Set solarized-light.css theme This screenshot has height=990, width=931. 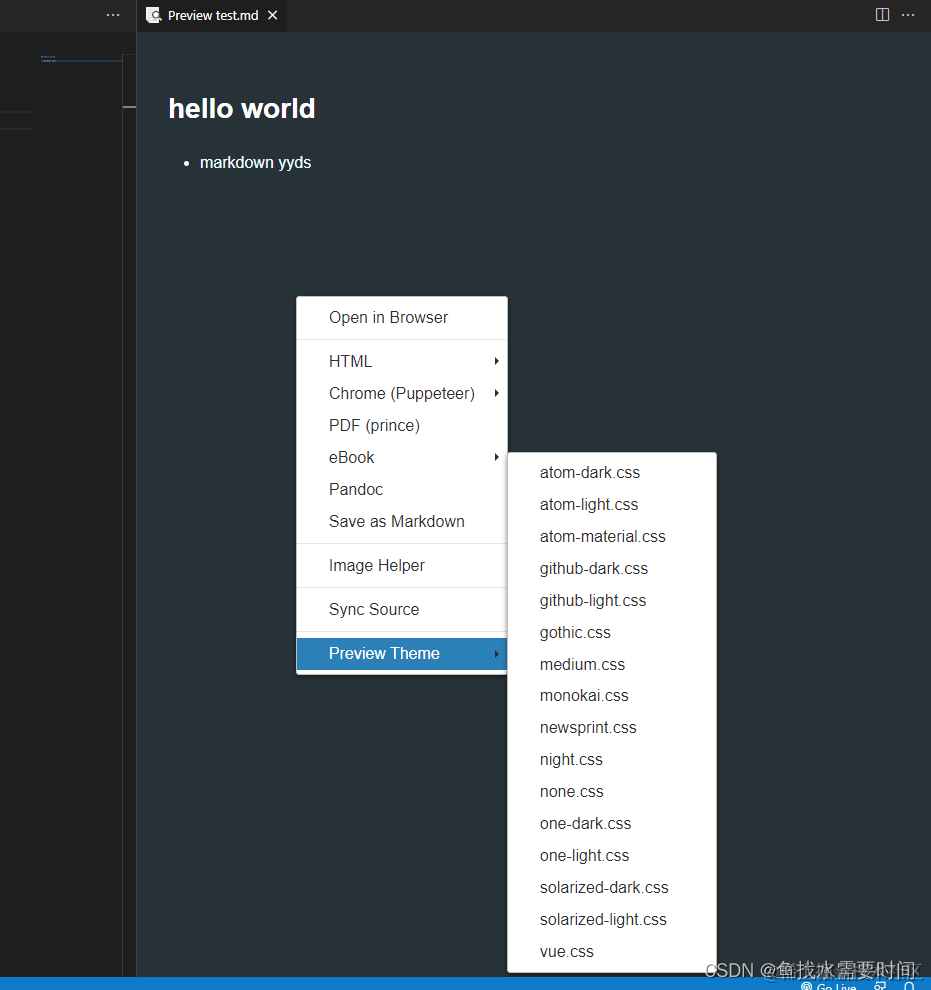[612, 919]
